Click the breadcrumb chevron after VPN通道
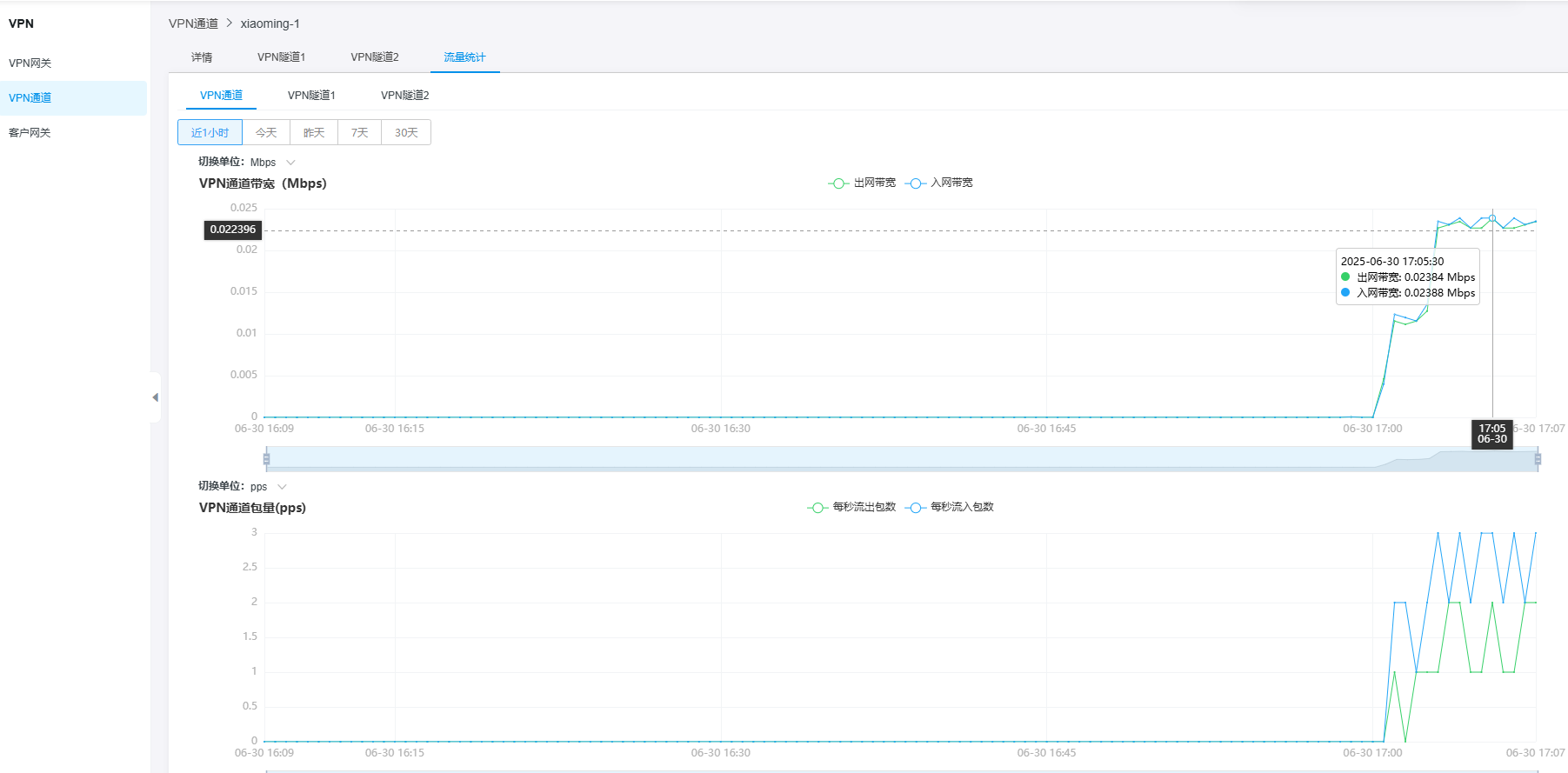 tap(230, 23)
